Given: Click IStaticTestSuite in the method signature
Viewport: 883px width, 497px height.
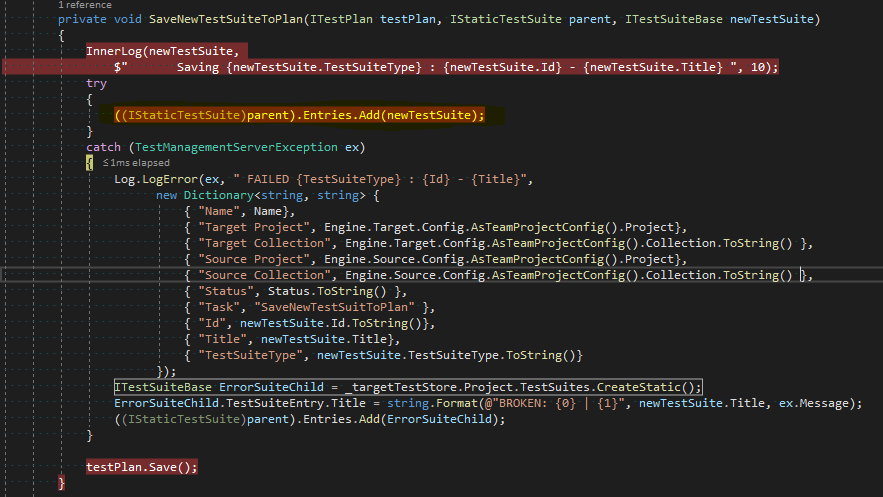Looking at the screenshot, I should point(506,19).
